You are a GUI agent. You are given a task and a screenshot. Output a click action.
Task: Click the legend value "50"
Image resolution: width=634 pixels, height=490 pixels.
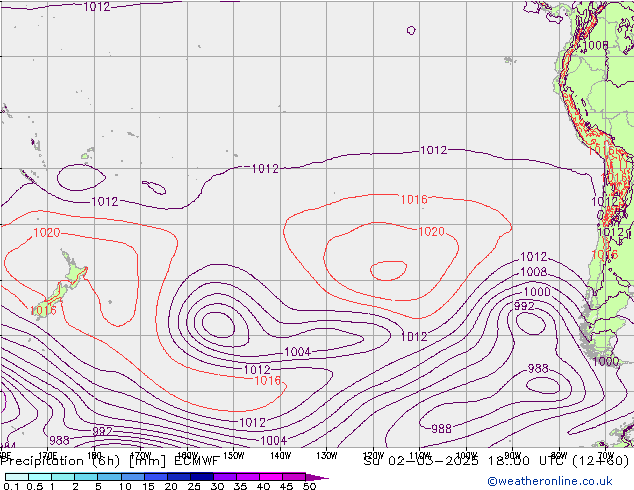[x=310, y=486]
